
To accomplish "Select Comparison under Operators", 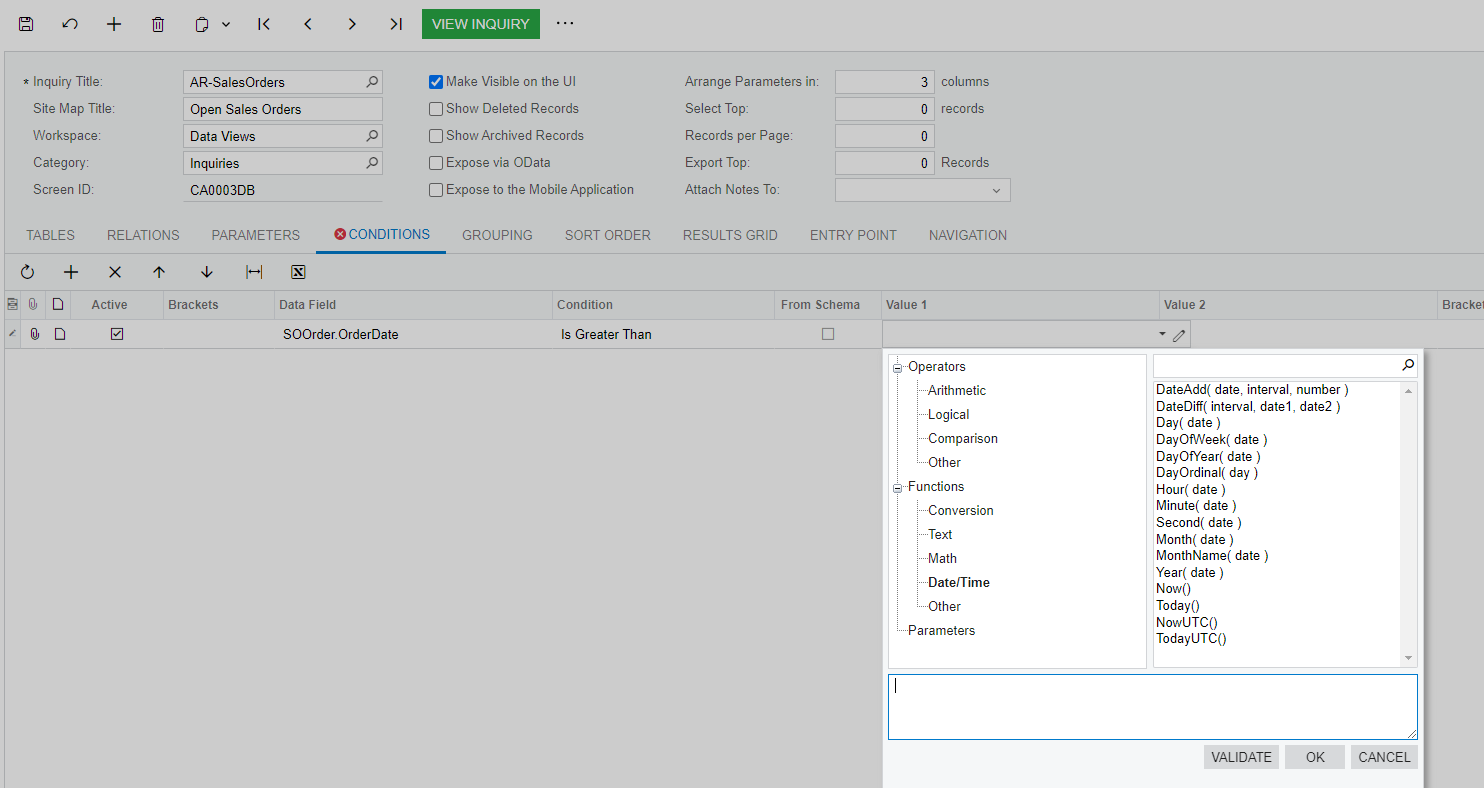I will 963,439.
